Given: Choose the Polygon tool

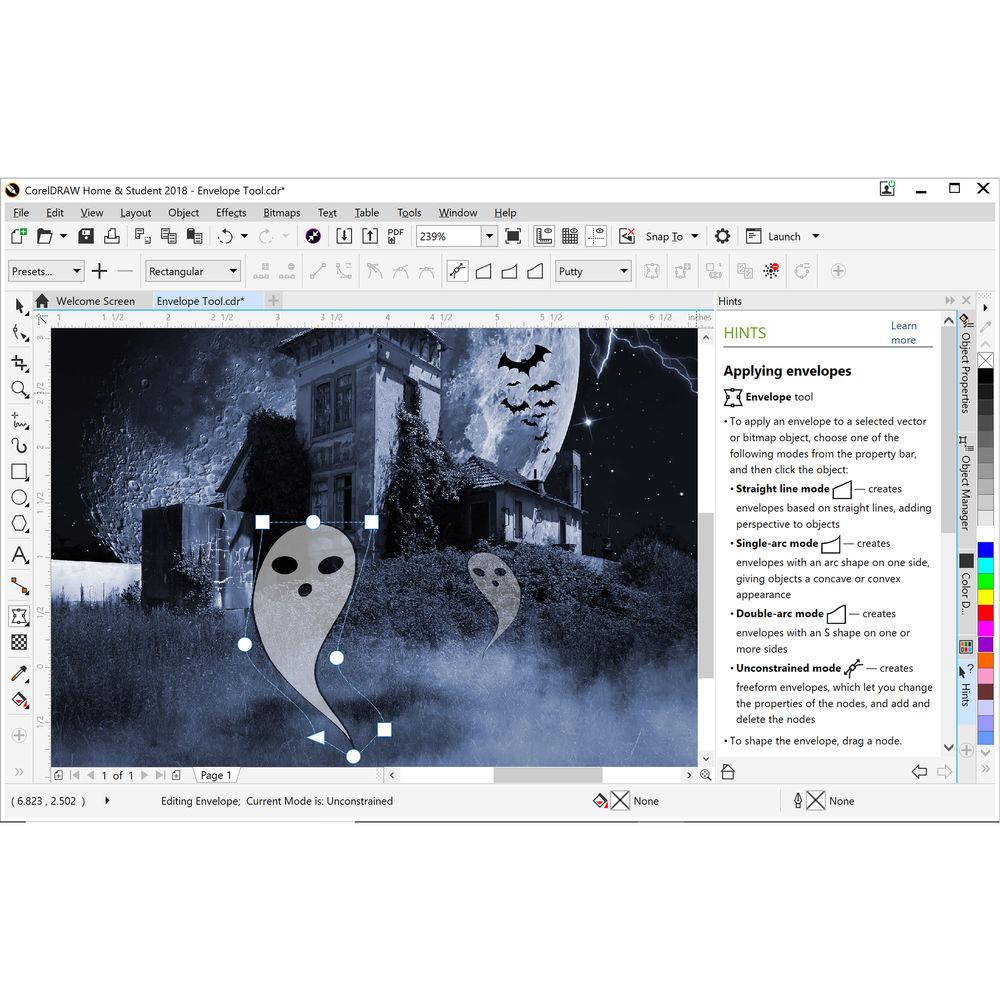Looking at the screenshot, I should point(19,524).
